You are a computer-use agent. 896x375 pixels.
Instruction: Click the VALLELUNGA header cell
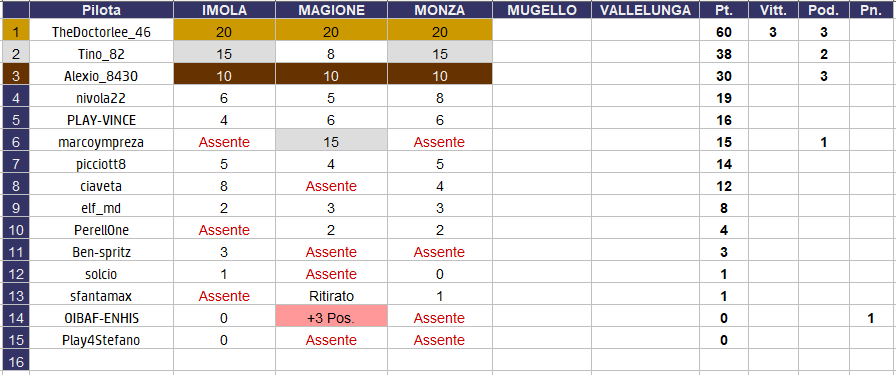645,10
